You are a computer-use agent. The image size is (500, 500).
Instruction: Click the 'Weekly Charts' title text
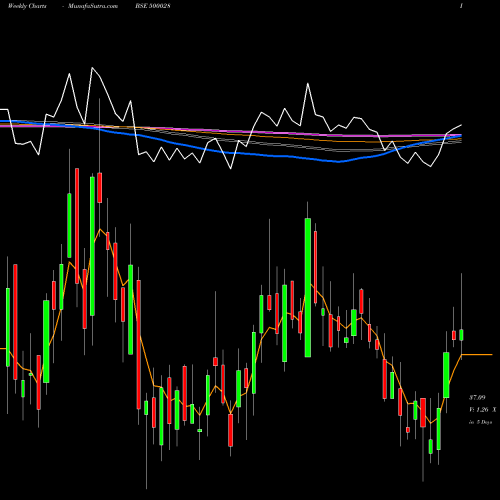(27, 6)
